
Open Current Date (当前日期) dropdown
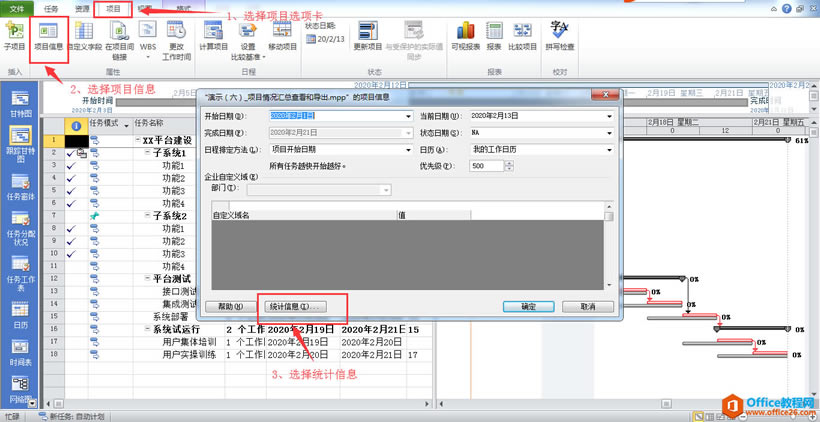(x=609, y=116)
